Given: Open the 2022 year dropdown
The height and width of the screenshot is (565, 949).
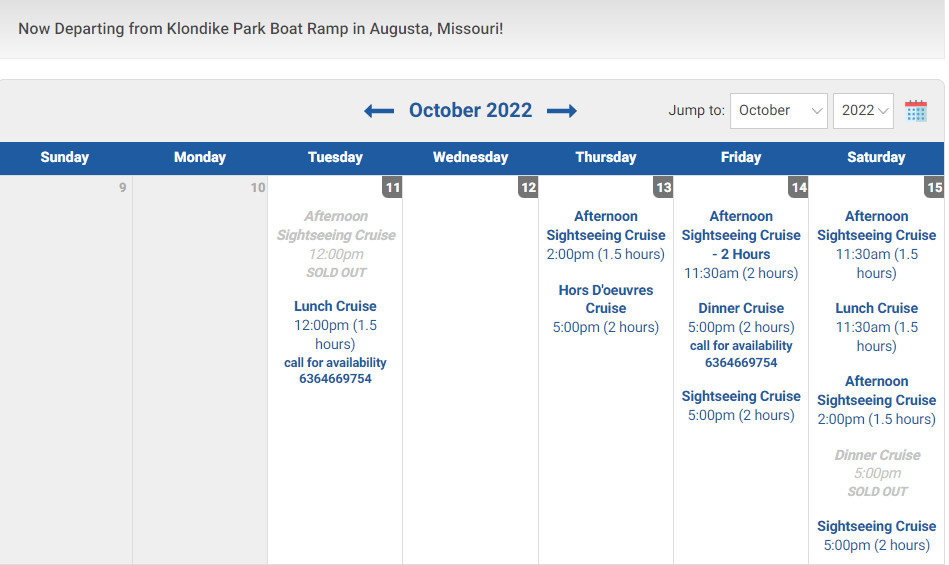Looking at the screenshot, I should pos(863,111).
